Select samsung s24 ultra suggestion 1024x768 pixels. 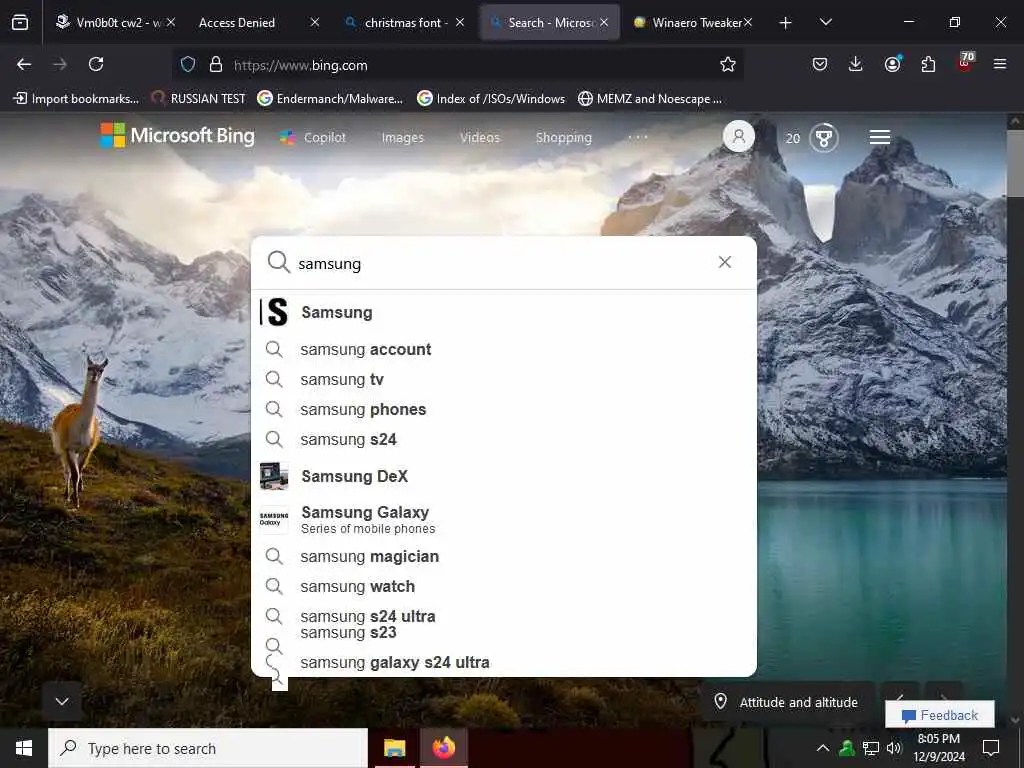coord(504,616)
